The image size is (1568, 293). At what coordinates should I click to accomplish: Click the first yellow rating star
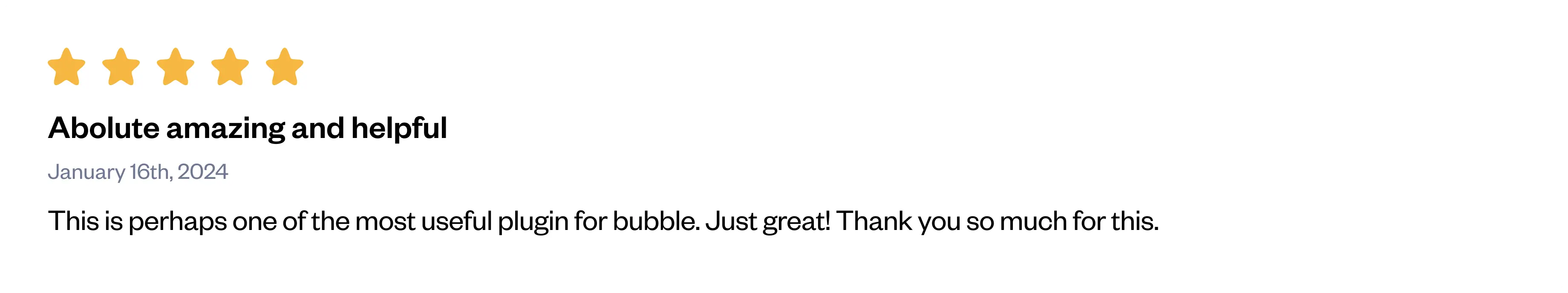tap(66, 67)
